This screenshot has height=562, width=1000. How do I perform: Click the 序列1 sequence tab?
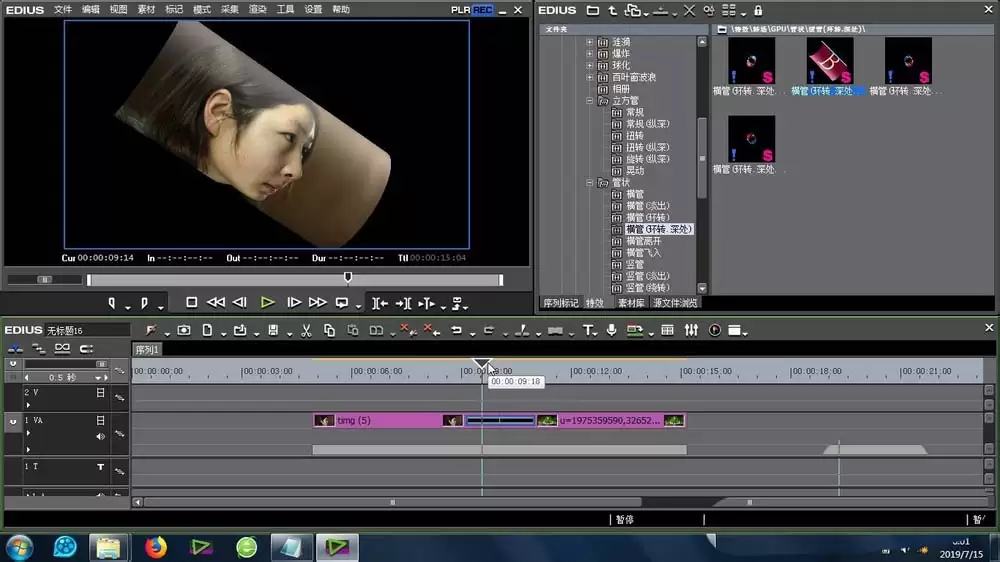tap(147, 350)
